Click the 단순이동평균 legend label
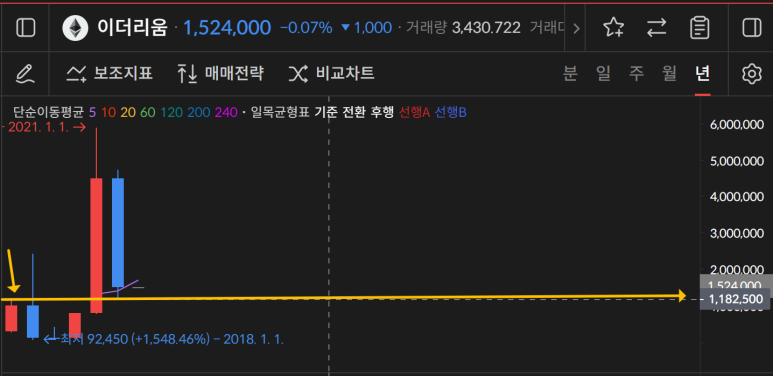Viewport: 773px width, 376px height. (x=48, y=112)
